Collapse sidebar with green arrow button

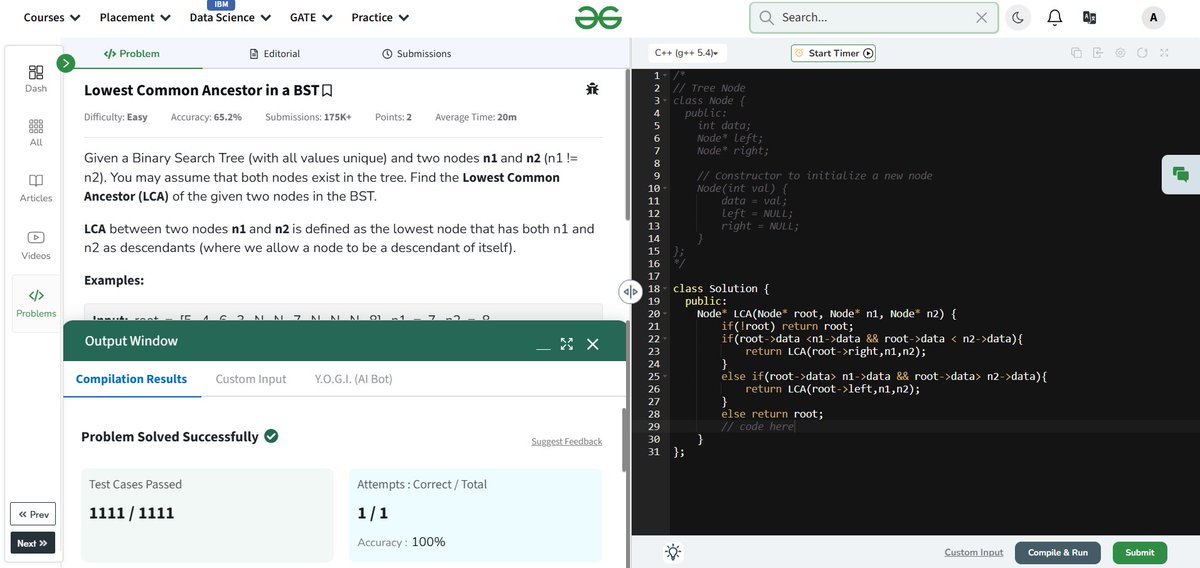[x=66, y=64]
